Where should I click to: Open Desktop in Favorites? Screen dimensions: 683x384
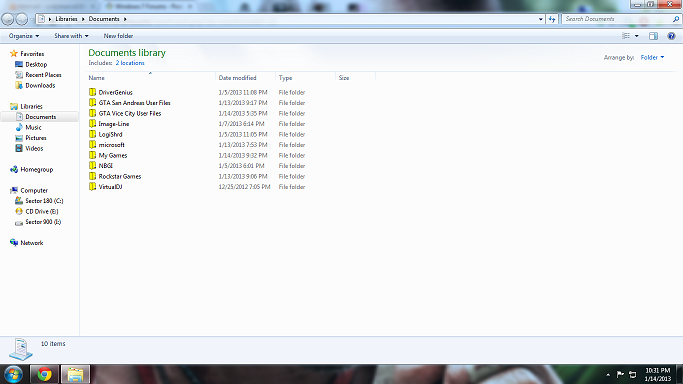(36, 64)
